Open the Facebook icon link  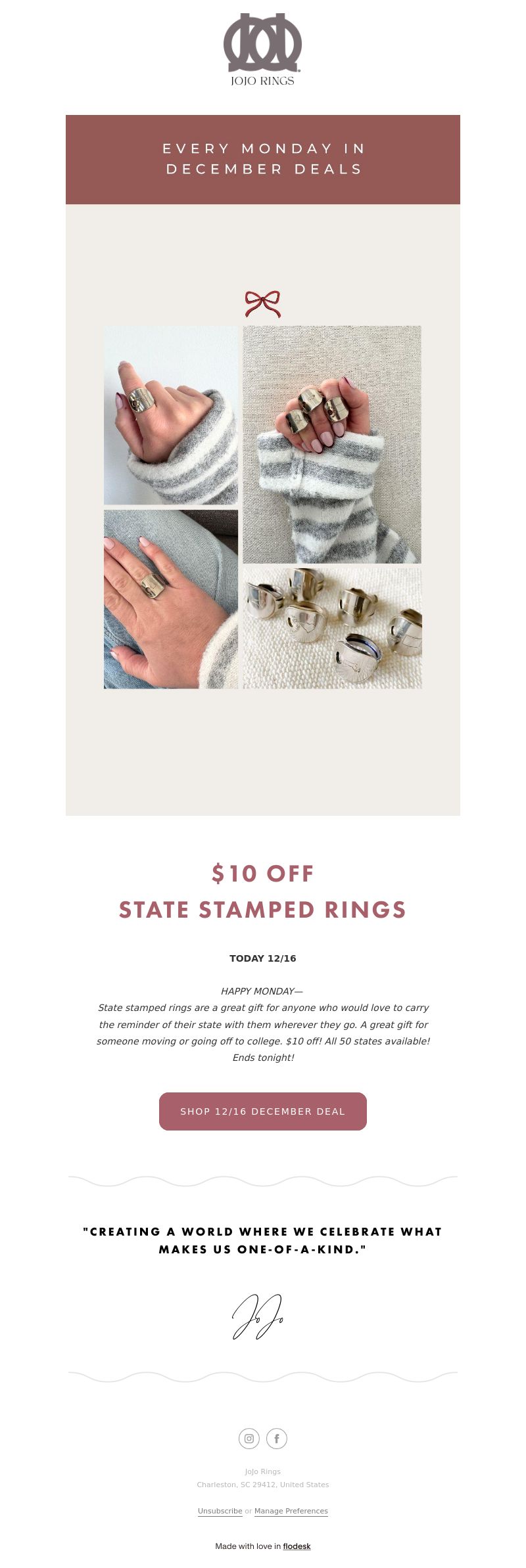(277, 1439)
